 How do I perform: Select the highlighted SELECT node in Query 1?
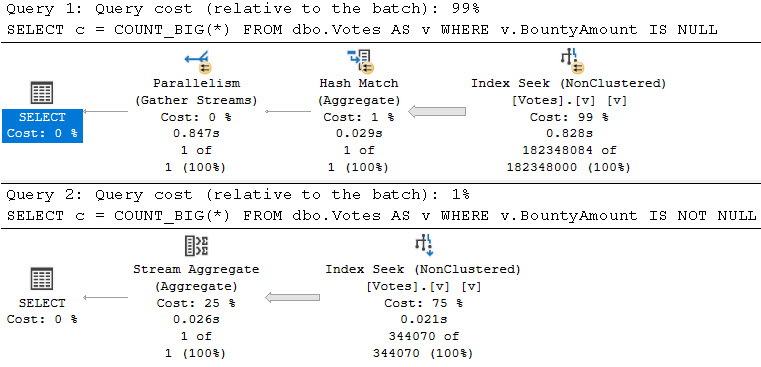click(x=42, y=126)
